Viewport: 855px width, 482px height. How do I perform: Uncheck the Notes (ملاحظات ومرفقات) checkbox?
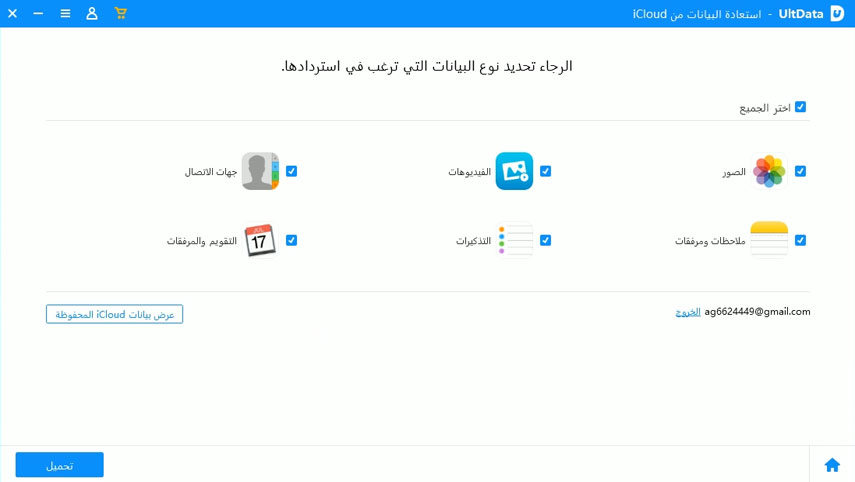800,240
